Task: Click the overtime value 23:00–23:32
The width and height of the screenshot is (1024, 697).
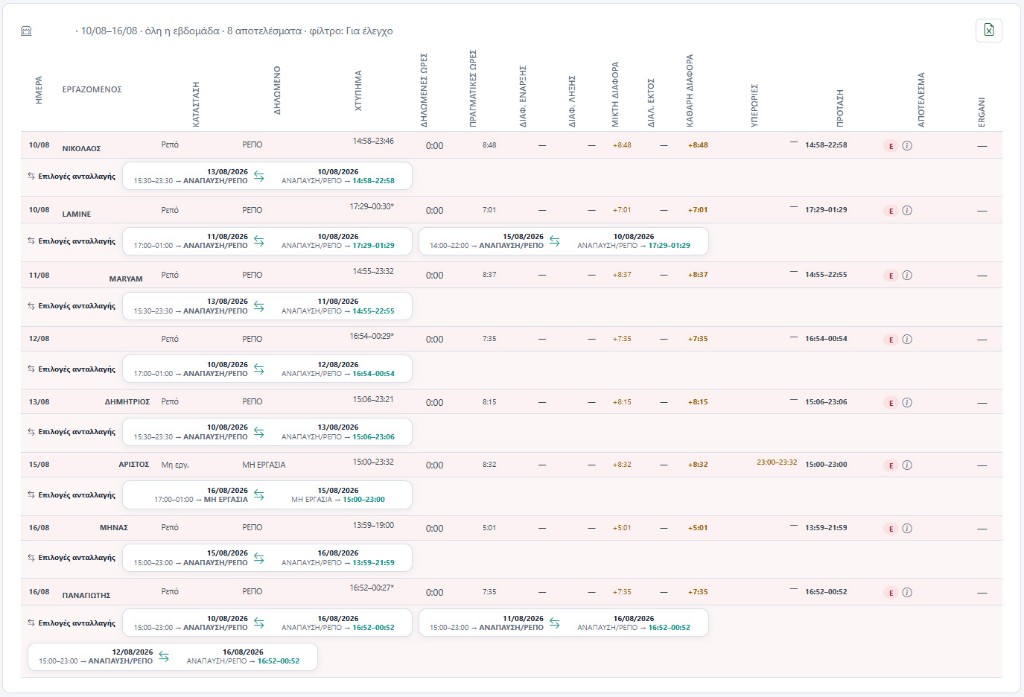Action: pos(776,462)
